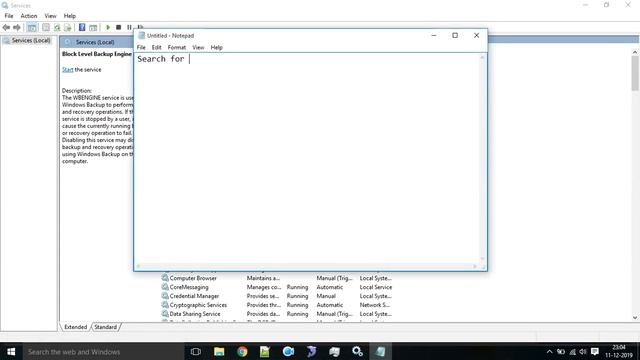Click the green Start Service play icon

[108, 27]
